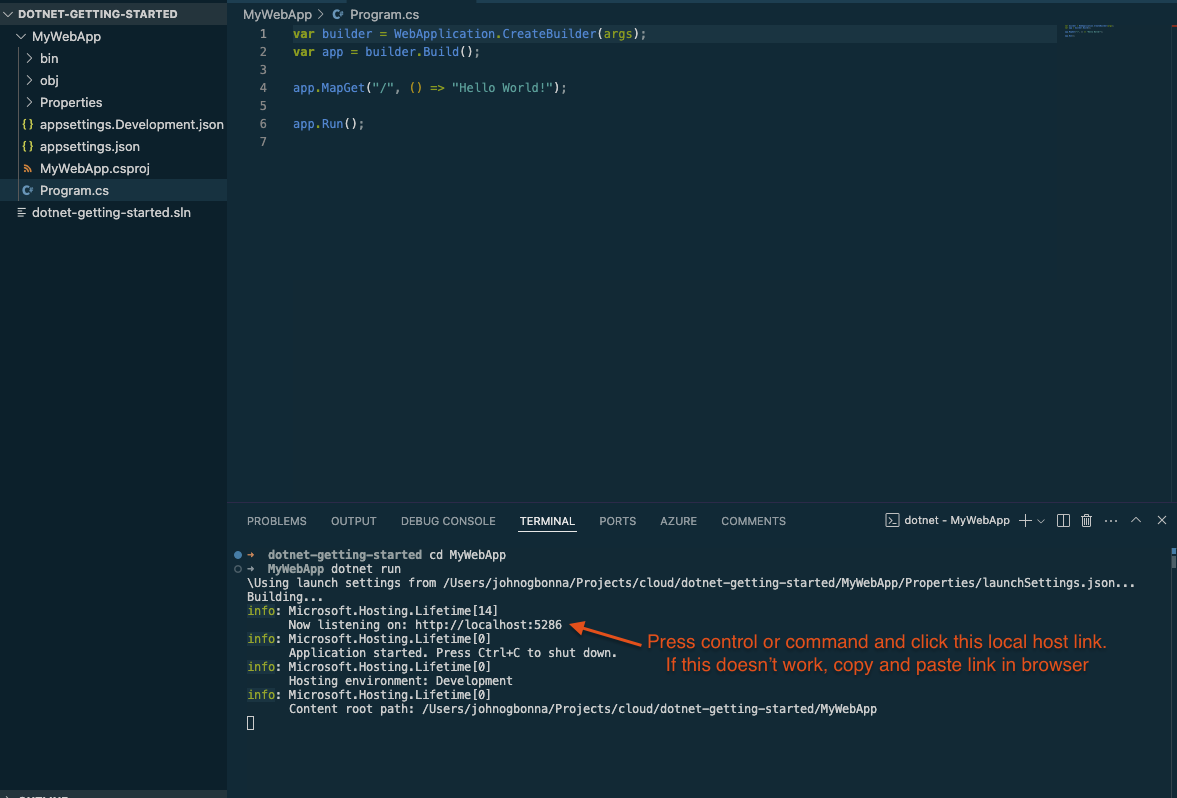Click the csproj file icon
1177x798 pixels.
point(28,169)
